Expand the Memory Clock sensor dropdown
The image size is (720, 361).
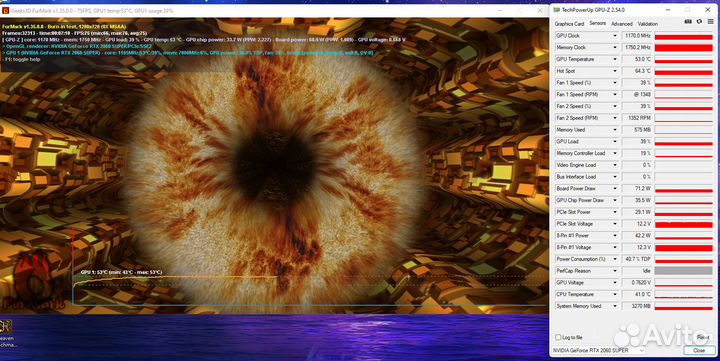pos(615,47)
